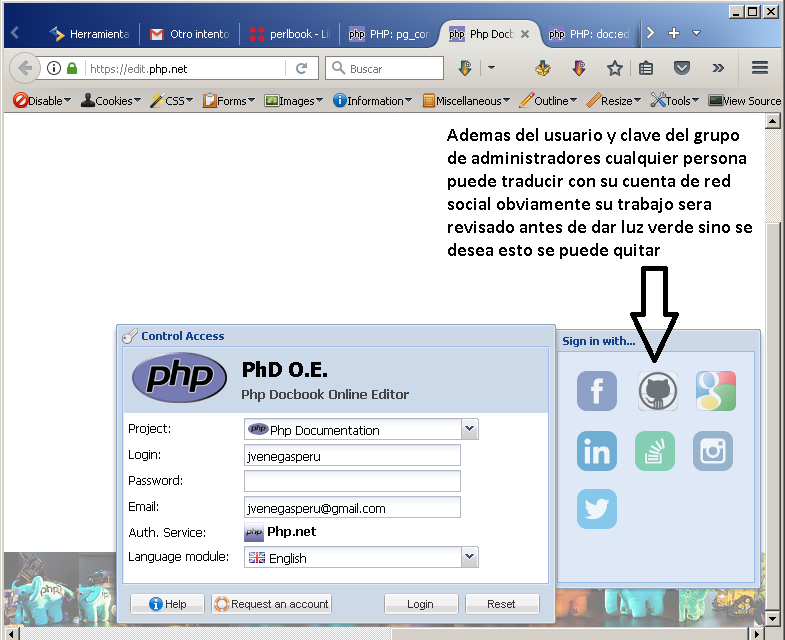
Task: Click the vertical scrollbar down arrow
Action: [x=772, y=619]
